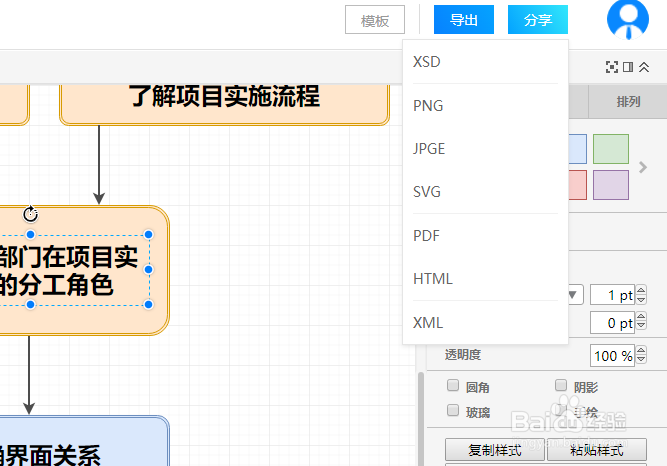Export as JPGE image
Viewport: 667px width, 466px height.
click(485, 149)
